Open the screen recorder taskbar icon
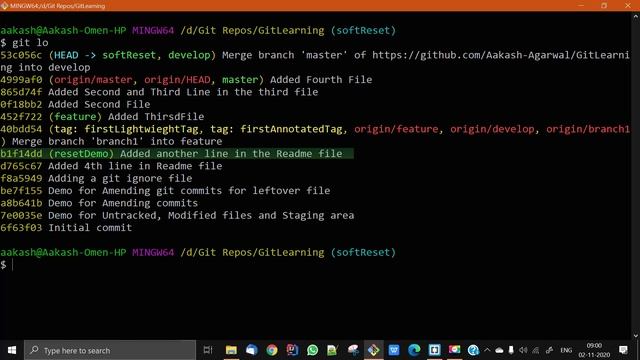The height and width of the screenshot is (360, 640). 454,350
